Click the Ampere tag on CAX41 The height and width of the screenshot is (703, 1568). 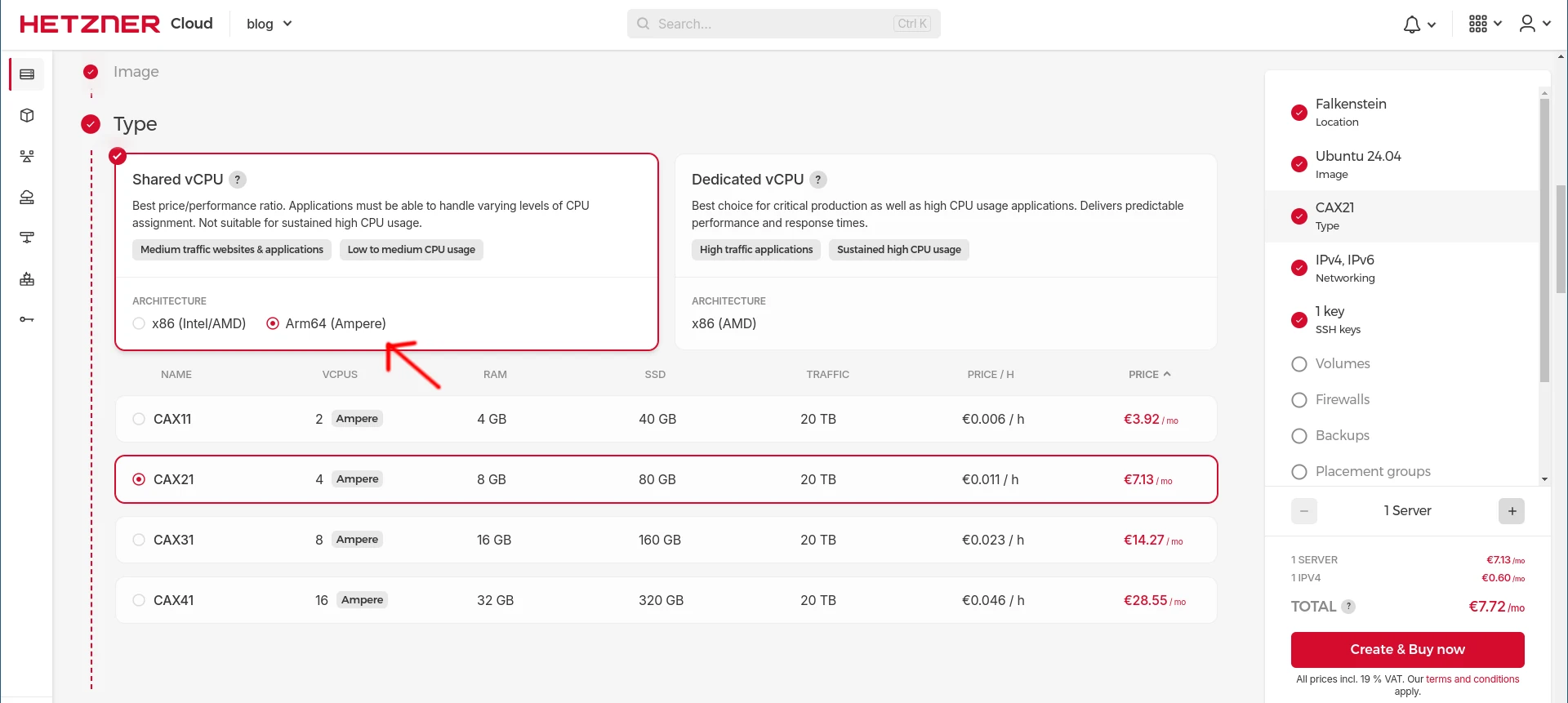[x=363, y=600]
